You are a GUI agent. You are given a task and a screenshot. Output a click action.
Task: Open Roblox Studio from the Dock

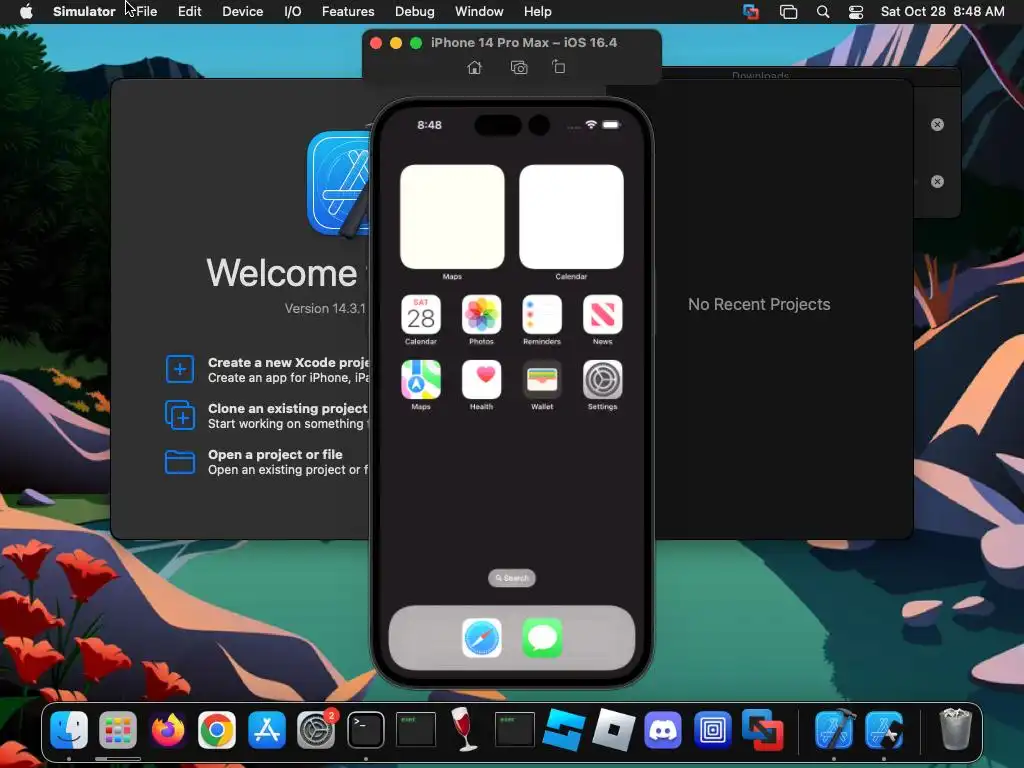[564, 729]
